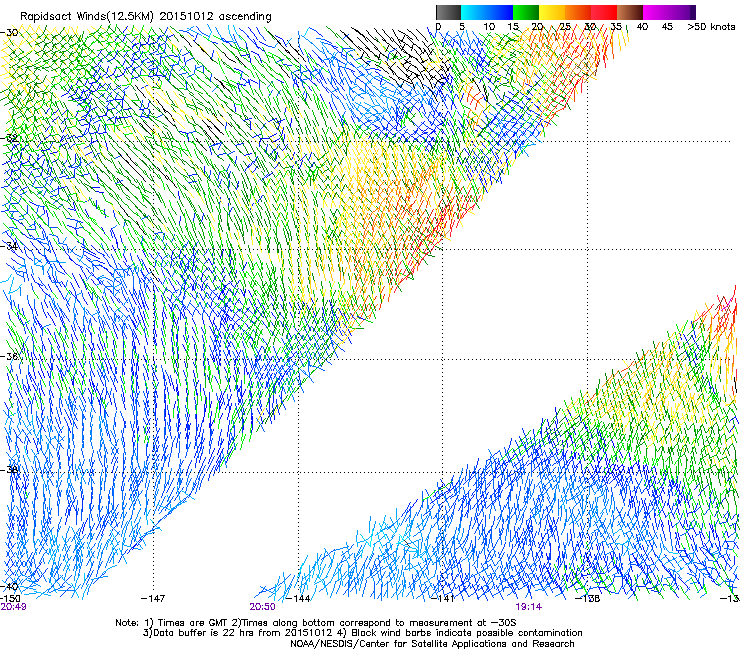Click the red 30-35 knots legend swatch
This screenshot has height=650, width=740.
(604, 12)
